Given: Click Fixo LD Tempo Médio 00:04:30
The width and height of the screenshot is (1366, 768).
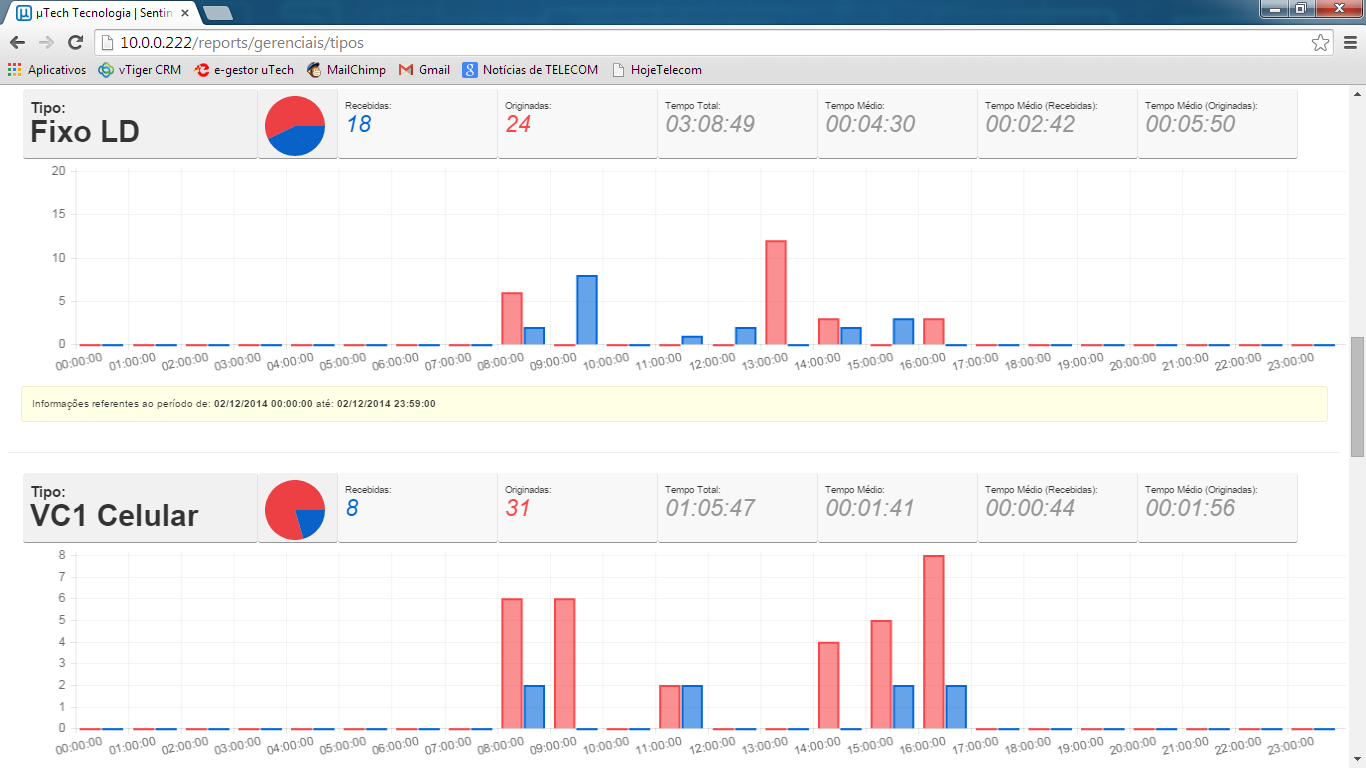Looking at the screenshot, I should [870, 124].
